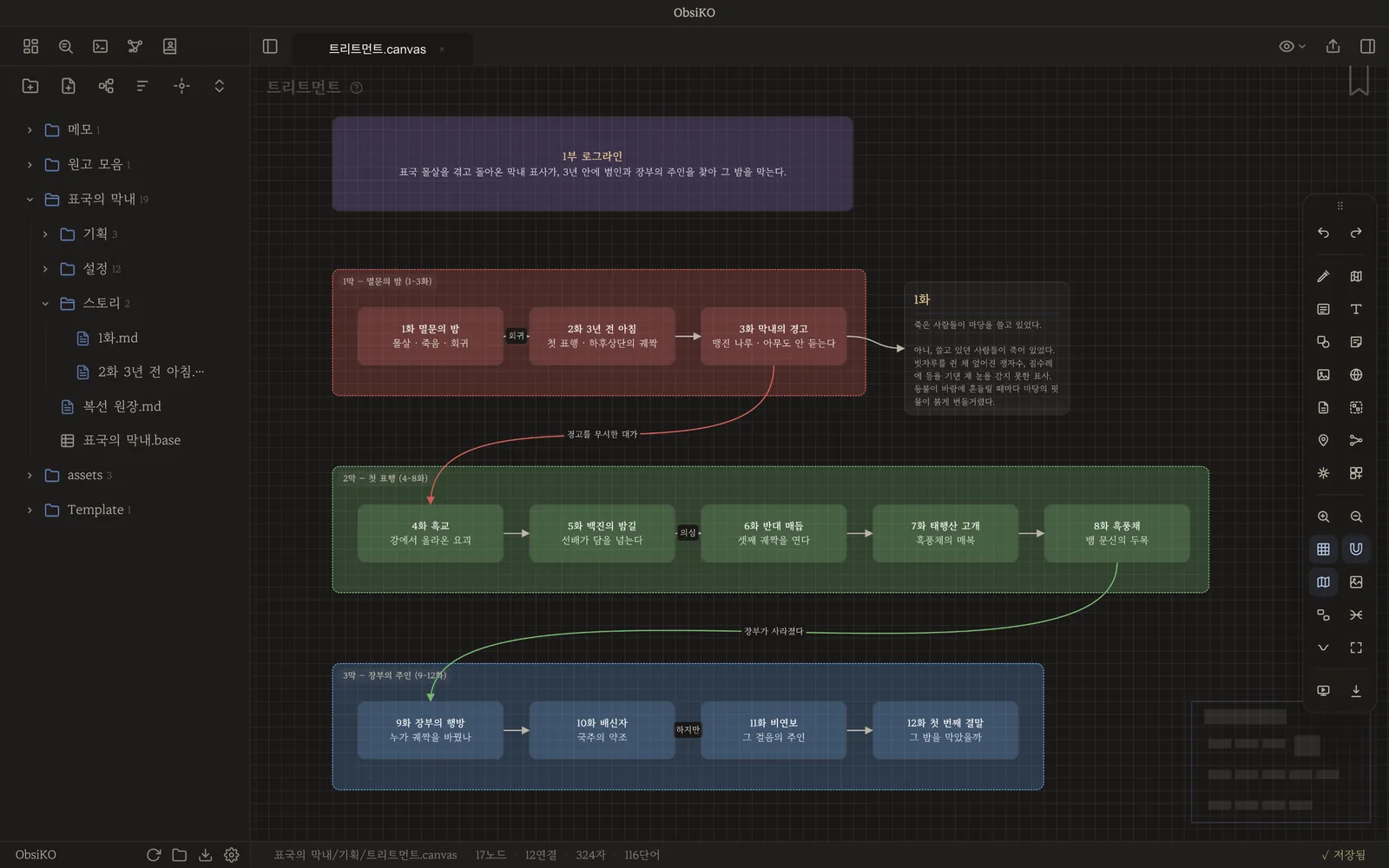Open the graph view icon in sidebar
This screenshot has height=868, width=1389.
tap(135, 46)
